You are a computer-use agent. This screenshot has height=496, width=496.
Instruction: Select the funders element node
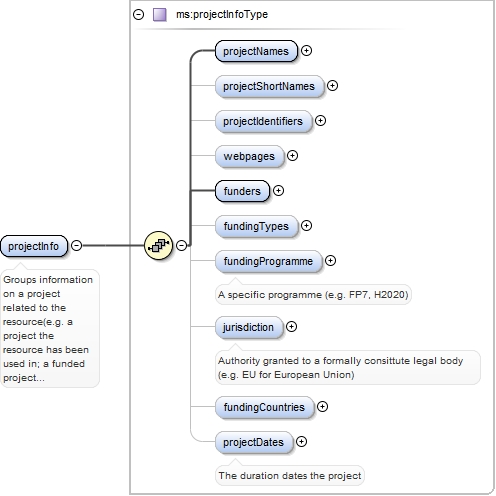pyautogui.click(x=242, y=191)
